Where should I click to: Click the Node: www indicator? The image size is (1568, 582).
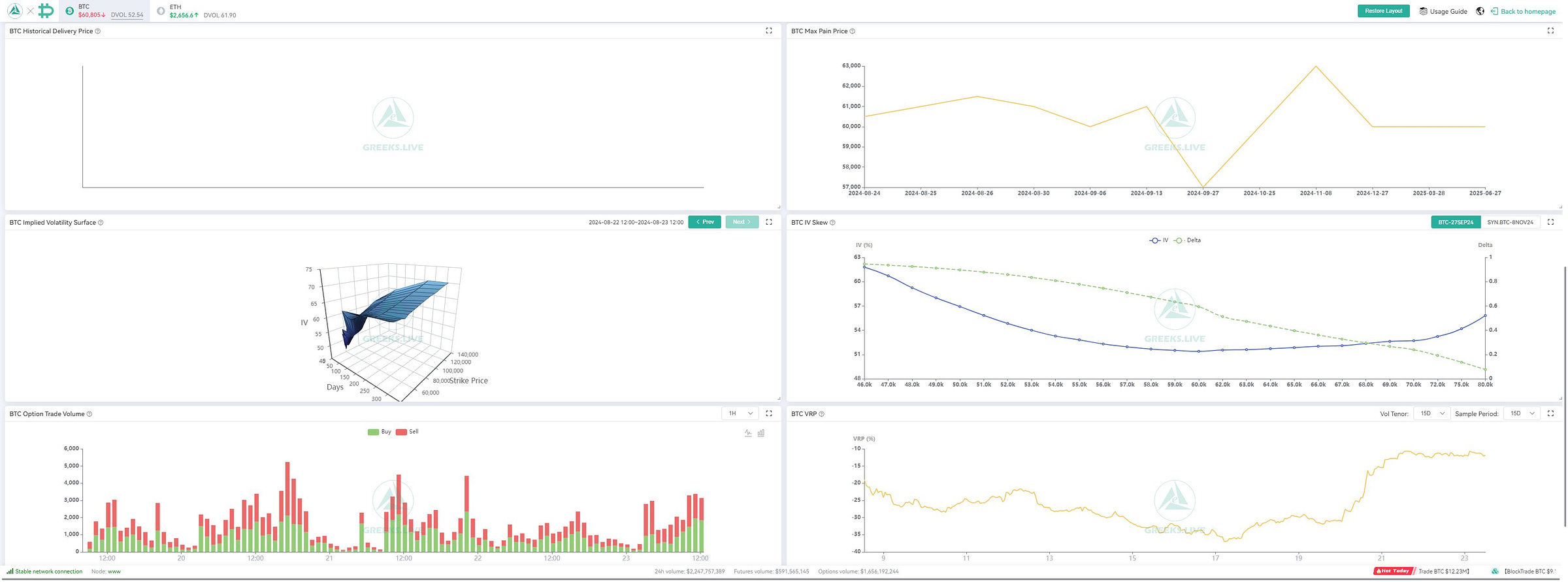(106, 572)
